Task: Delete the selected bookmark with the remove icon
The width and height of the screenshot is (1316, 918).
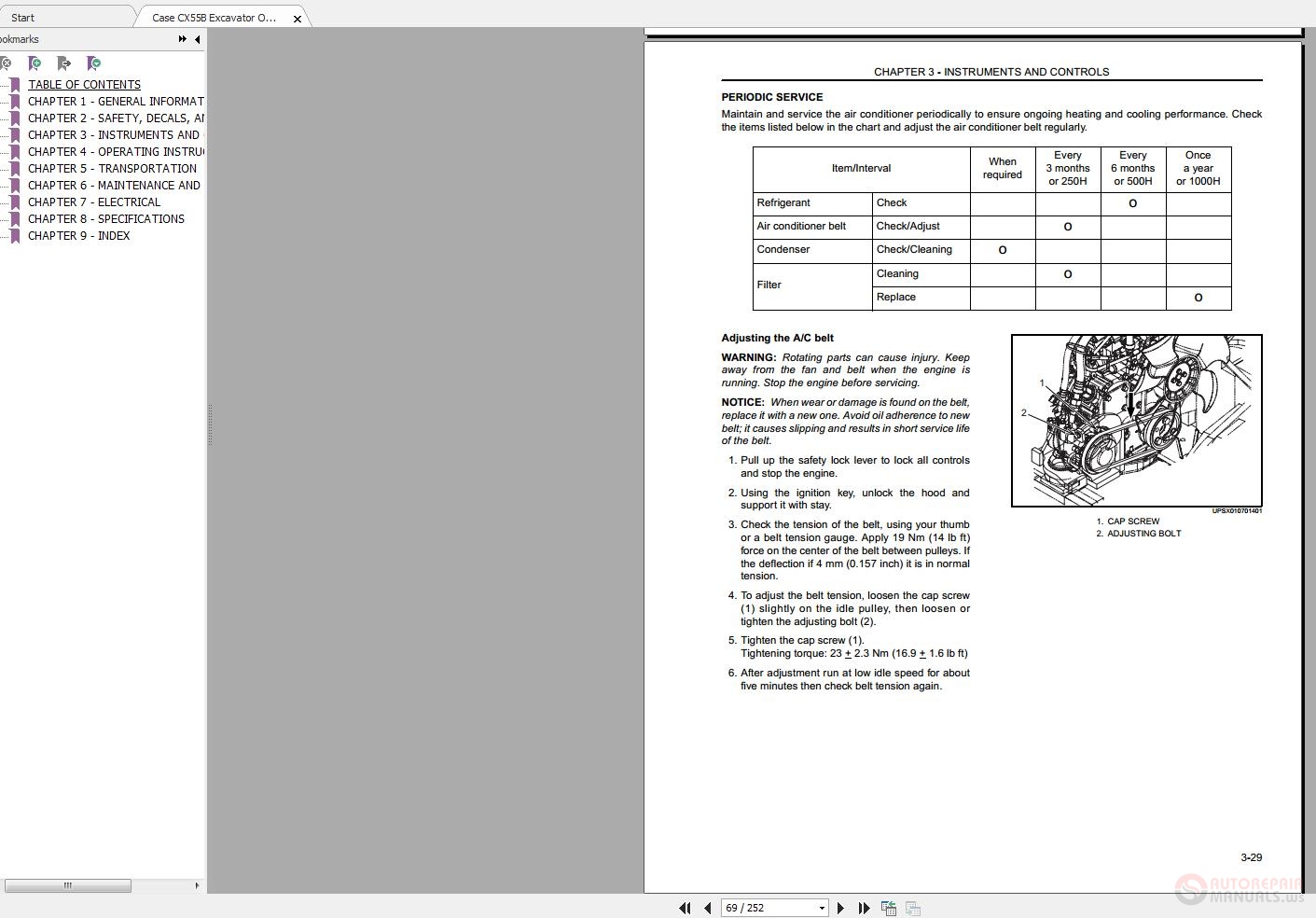Action: (6, 63)
